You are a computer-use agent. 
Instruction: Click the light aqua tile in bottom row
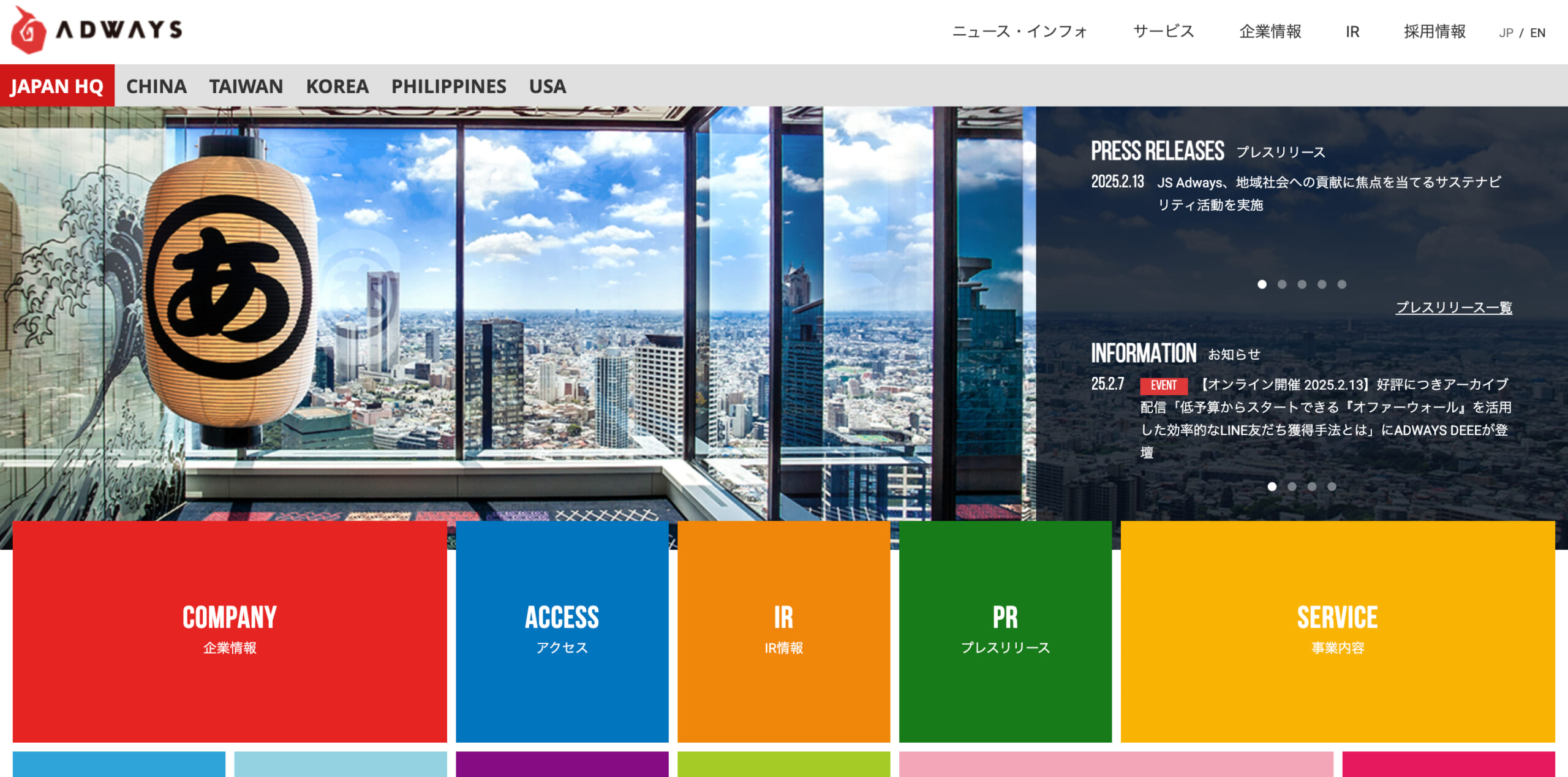pyautogui.click(x=341, y=764)
